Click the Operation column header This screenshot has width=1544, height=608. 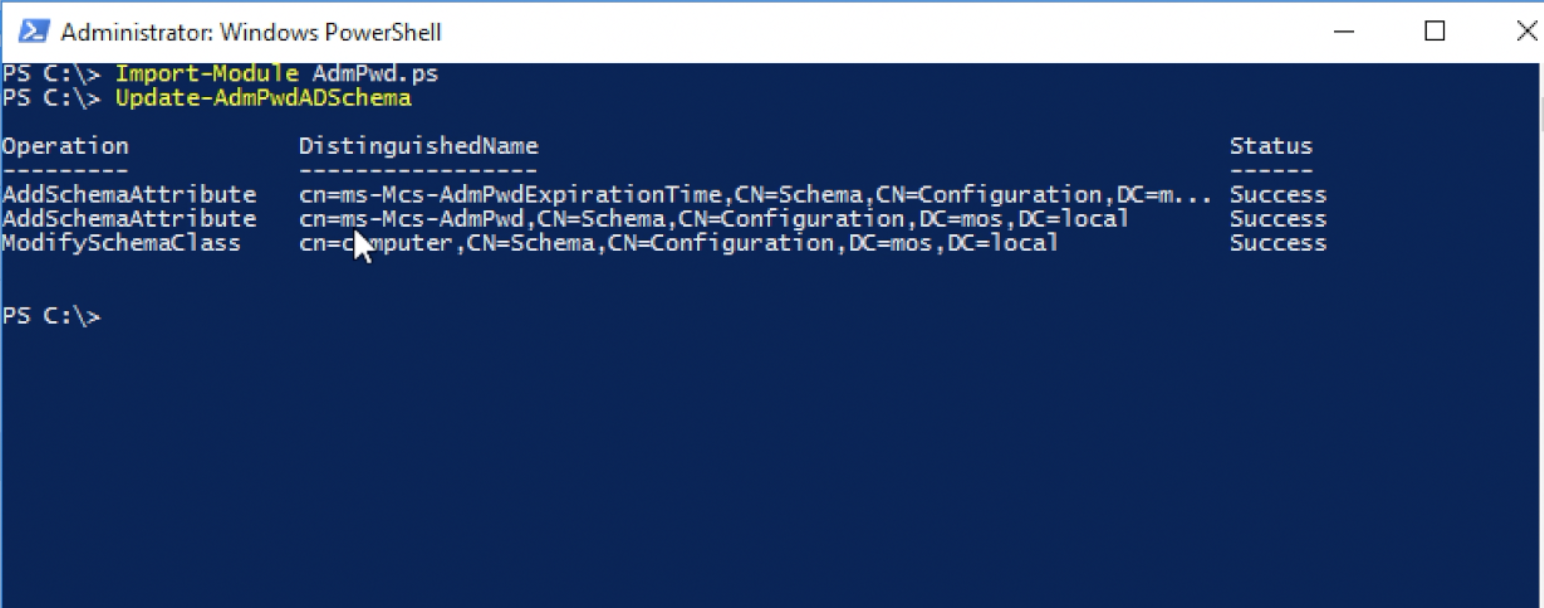click(x=65, y=146)
